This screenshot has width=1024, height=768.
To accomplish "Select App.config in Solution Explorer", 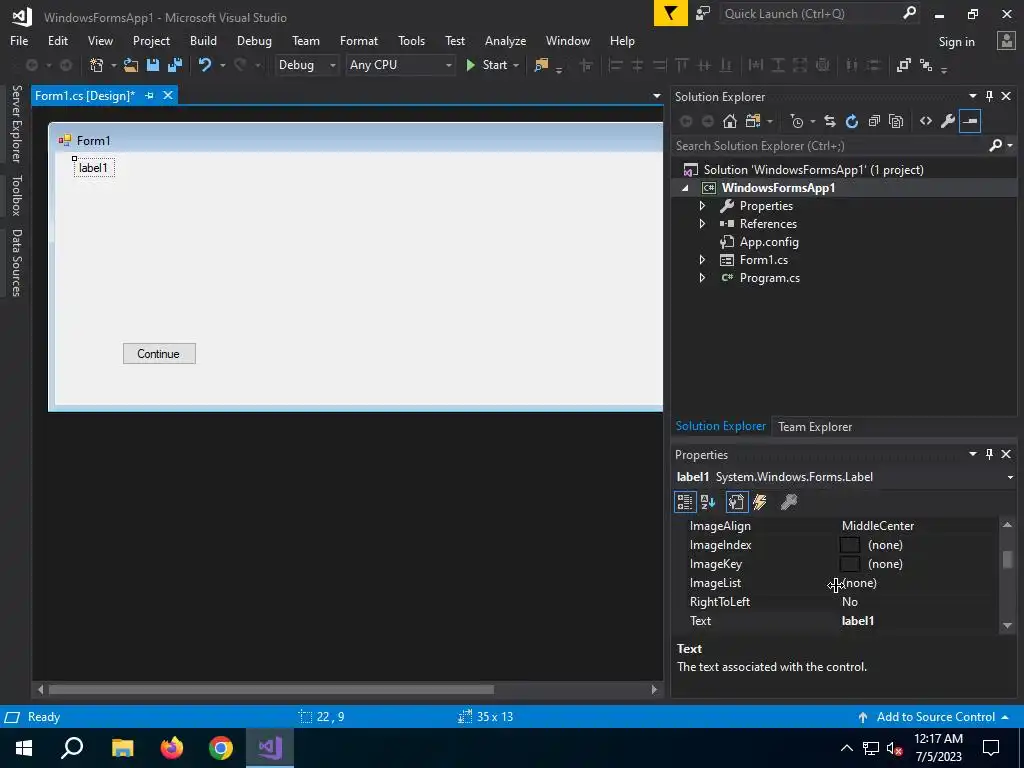I will (x=769, y=242).
